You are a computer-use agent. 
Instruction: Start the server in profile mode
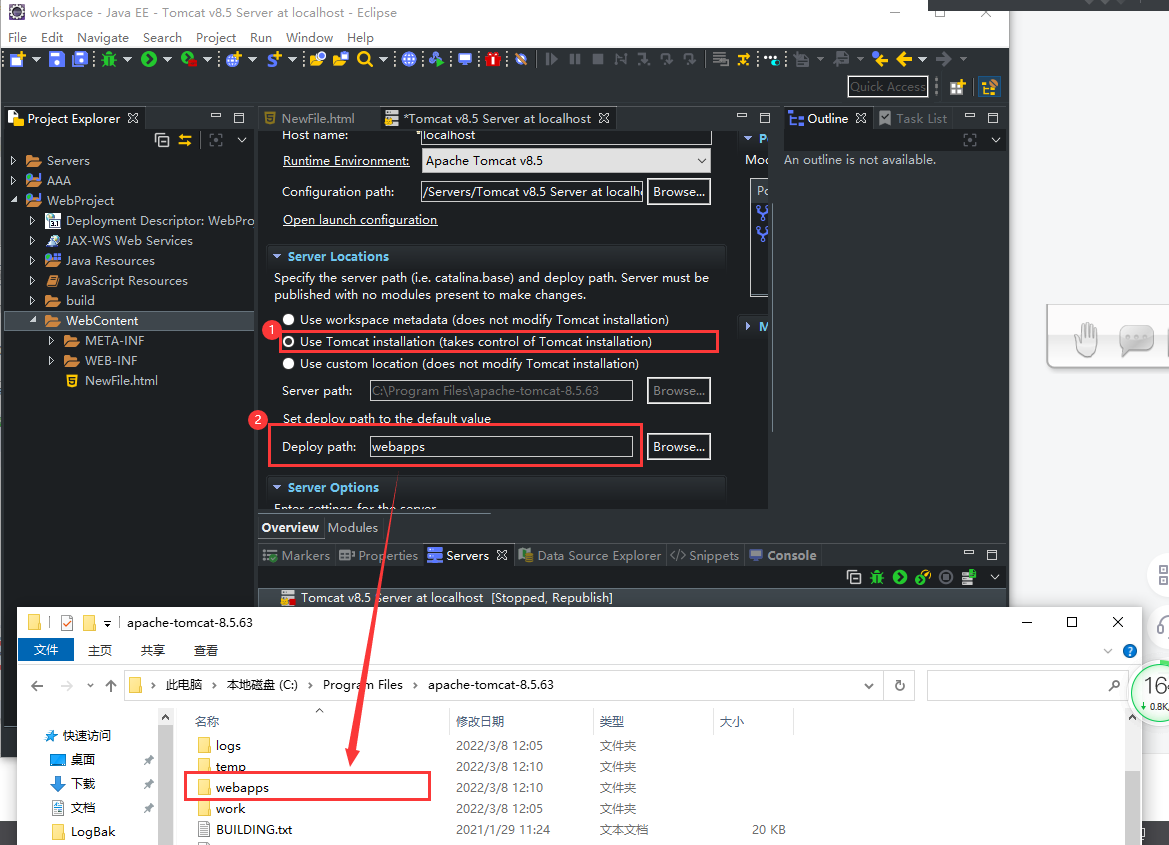point(923,577)
